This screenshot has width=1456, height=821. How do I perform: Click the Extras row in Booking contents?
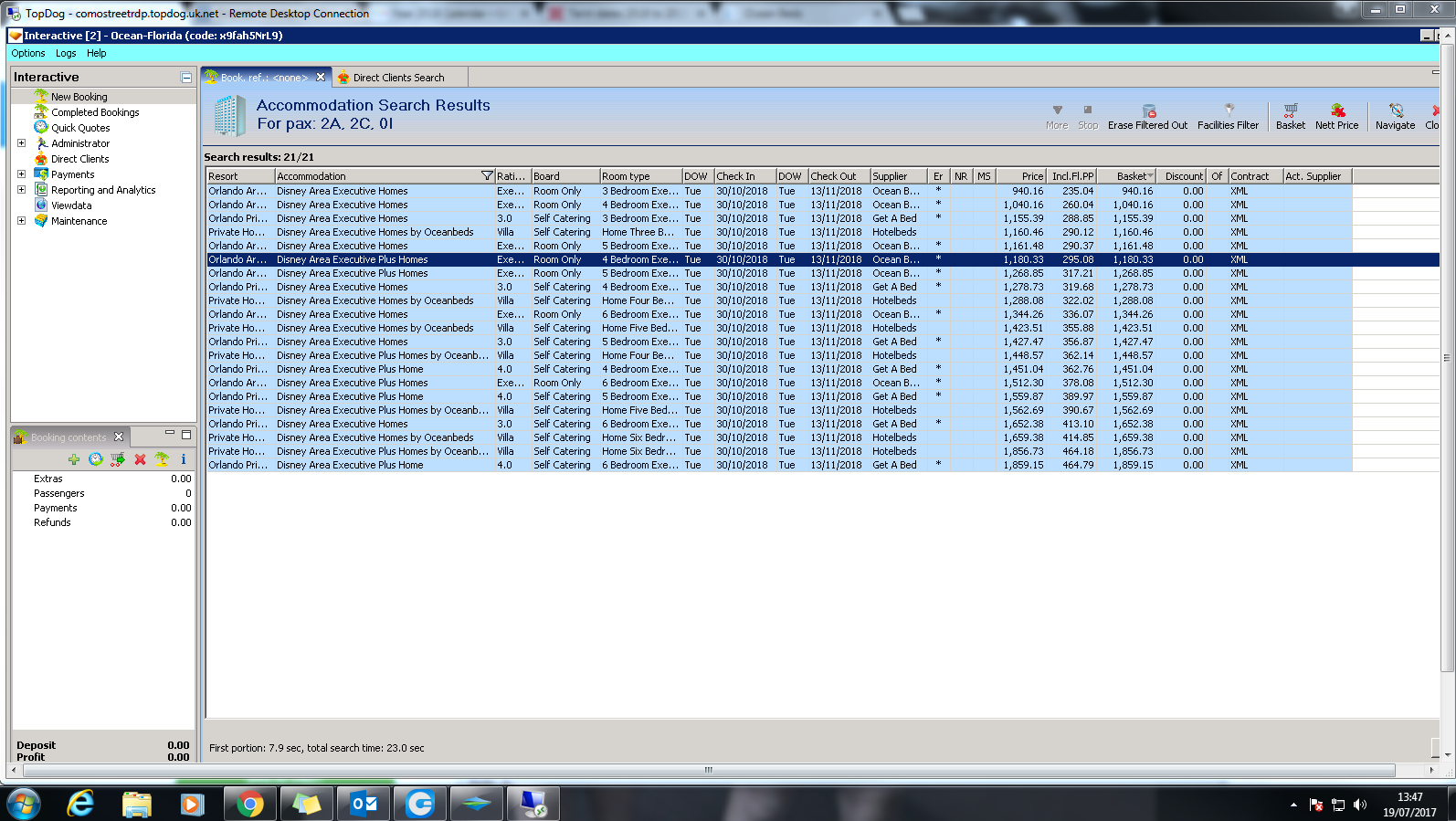[x=103, y=479]
